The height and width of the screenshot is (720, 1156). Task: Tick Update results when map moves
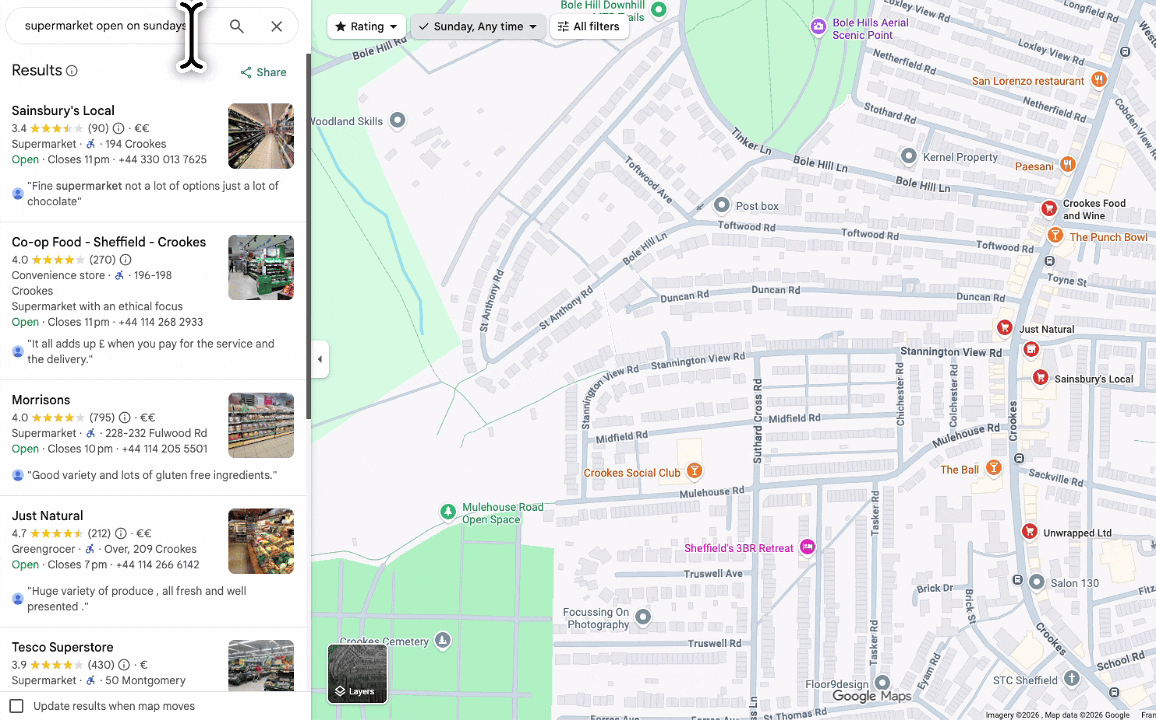coord(16,706)
